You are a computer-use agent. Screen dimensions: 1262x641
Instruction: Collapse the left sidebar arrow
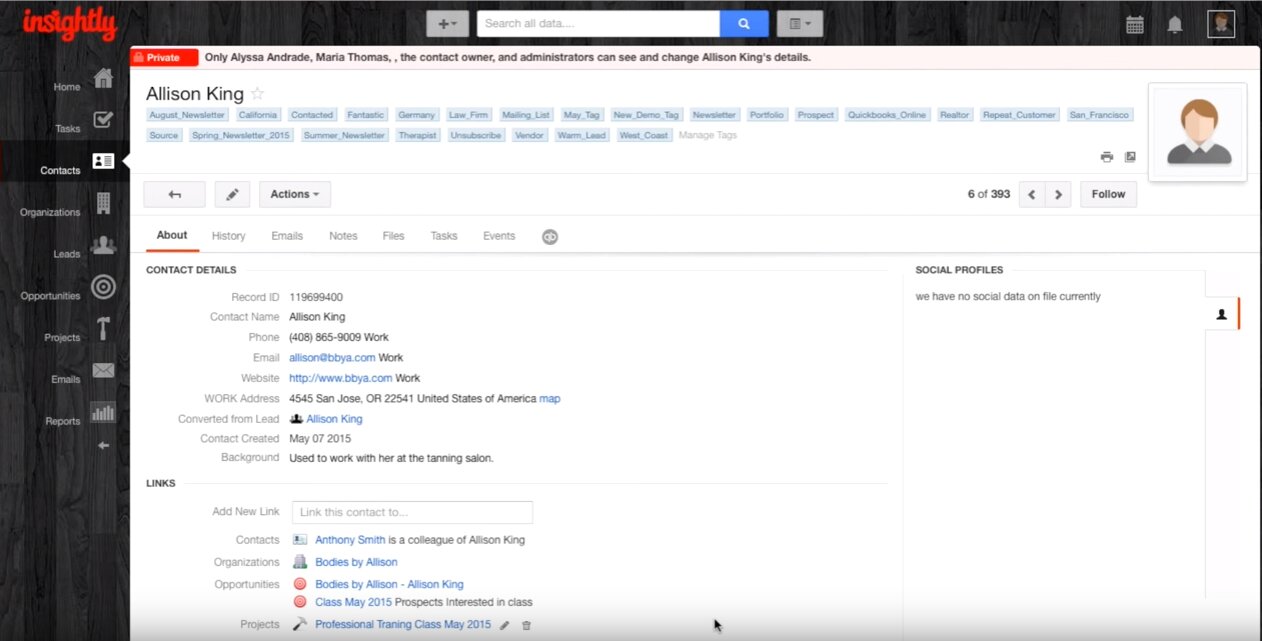point(103,445)
